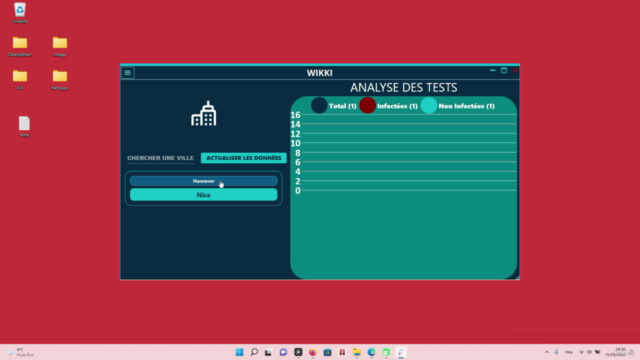Open the Windows Start menu
Image resolution: width=640 pixels, height=360 pixels.
[x=240, y=352]
